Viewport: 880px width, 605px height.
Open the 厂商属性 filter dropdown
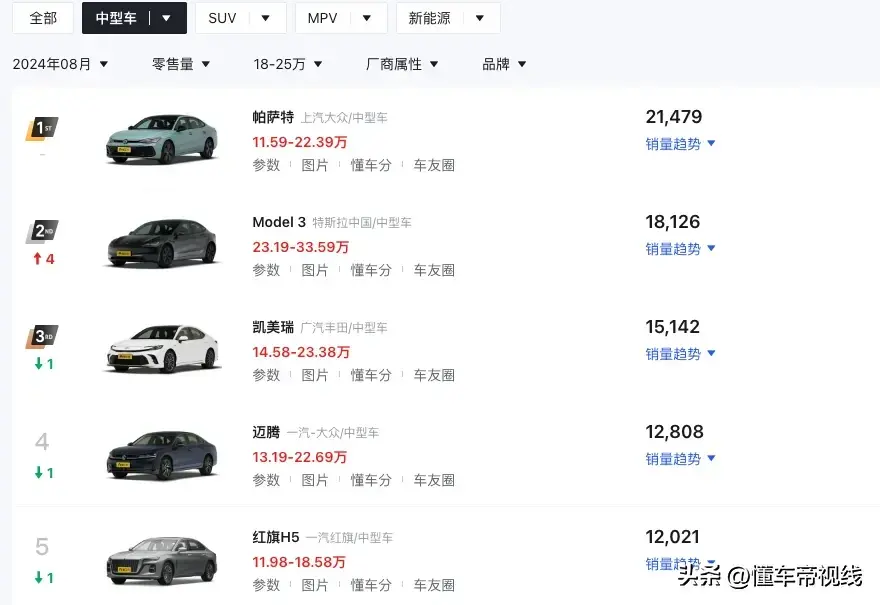(x=403, y=63)
